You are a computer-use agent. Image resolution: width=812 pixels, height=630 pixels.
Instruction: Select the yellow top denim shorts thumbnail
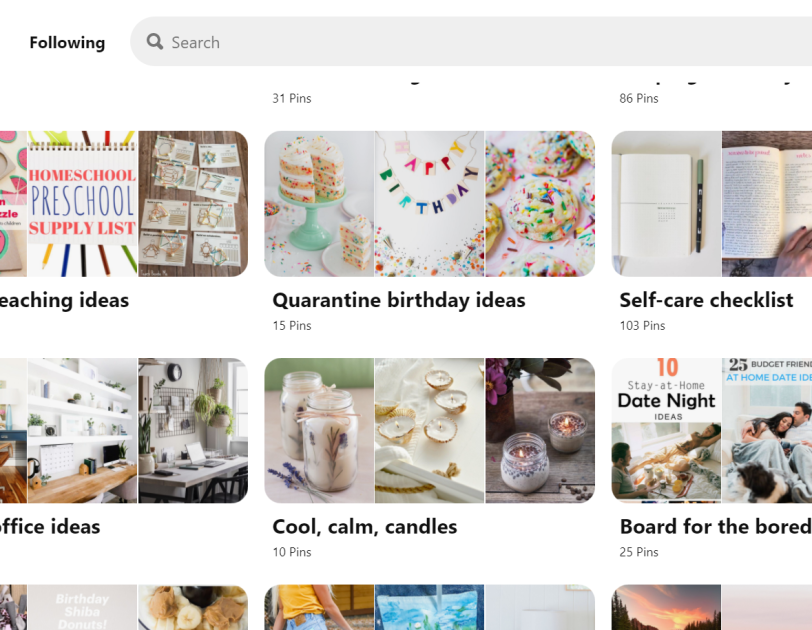point(319,608)
